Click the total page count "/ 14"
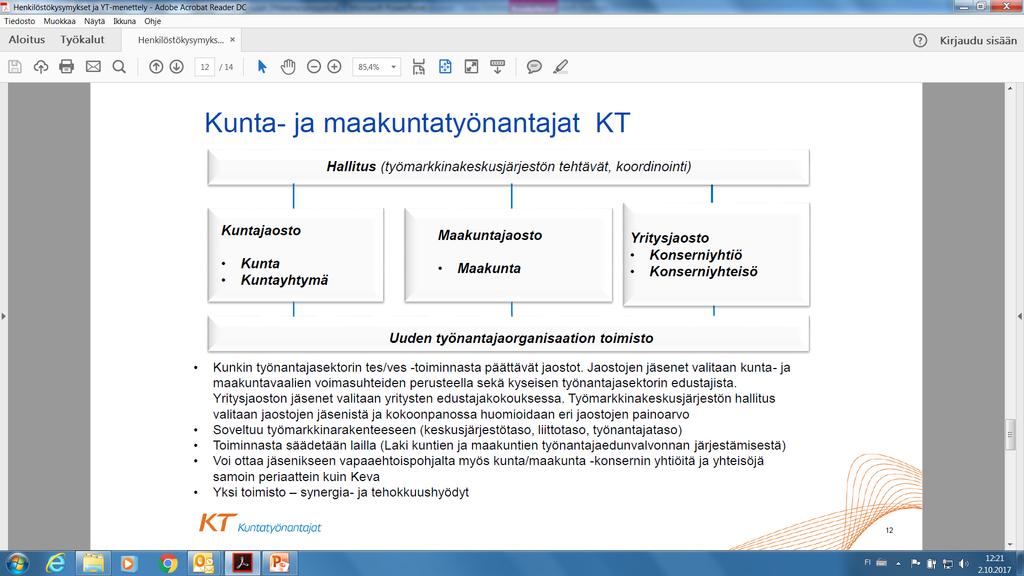 point(226,67)
